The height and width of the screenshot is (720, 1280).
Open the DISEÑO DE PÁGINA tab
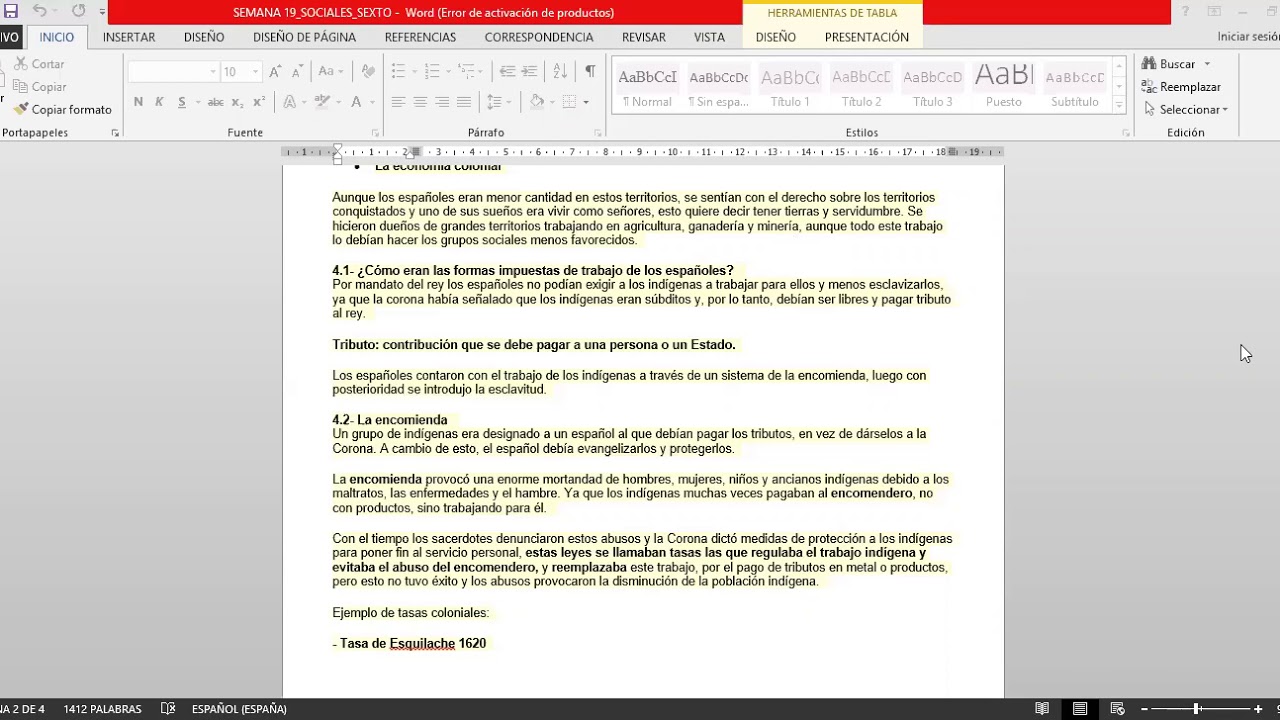point(304,37)
